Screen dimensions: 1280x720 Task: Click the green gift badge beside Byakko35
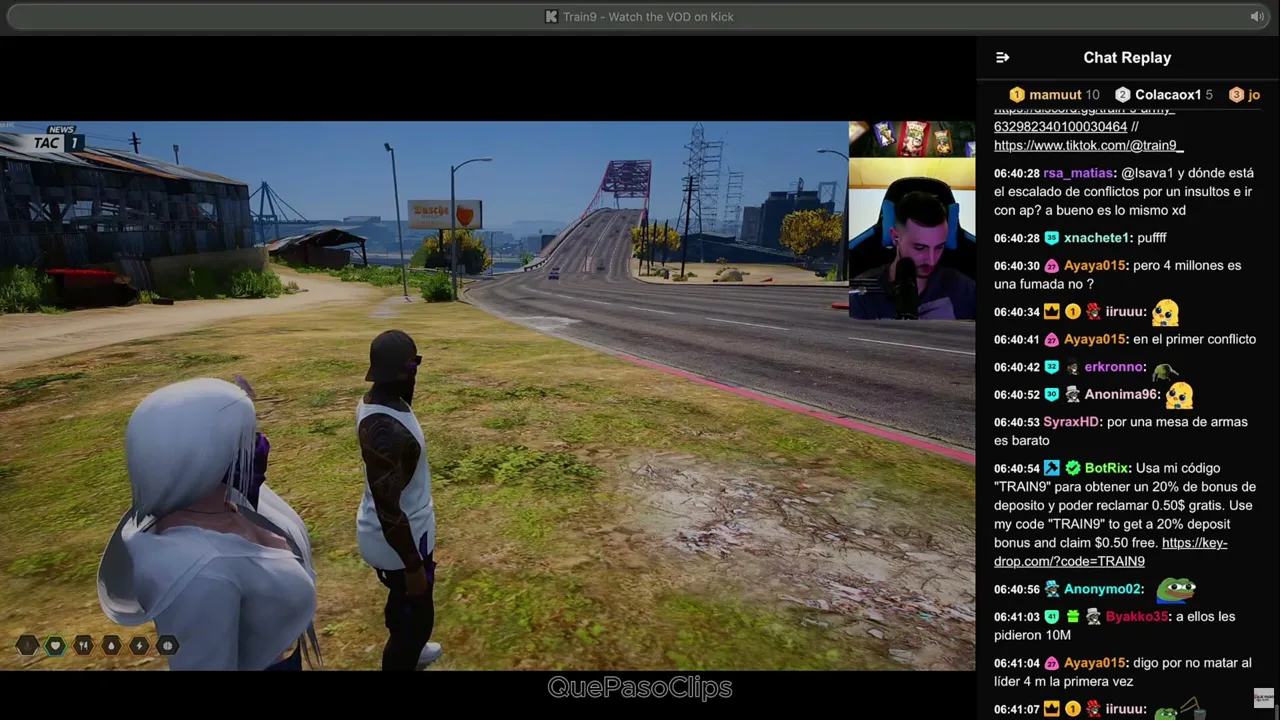tap(1072, 617)
